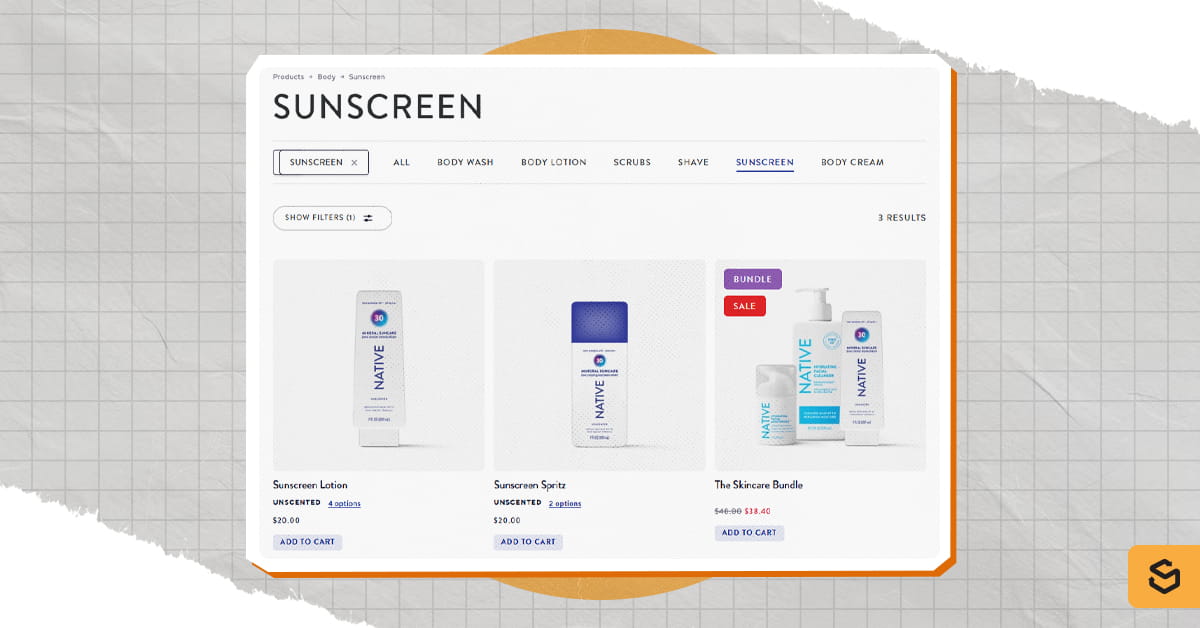
Task: Click the SUNSCREEN filter chip label
Action: [316, 162]
